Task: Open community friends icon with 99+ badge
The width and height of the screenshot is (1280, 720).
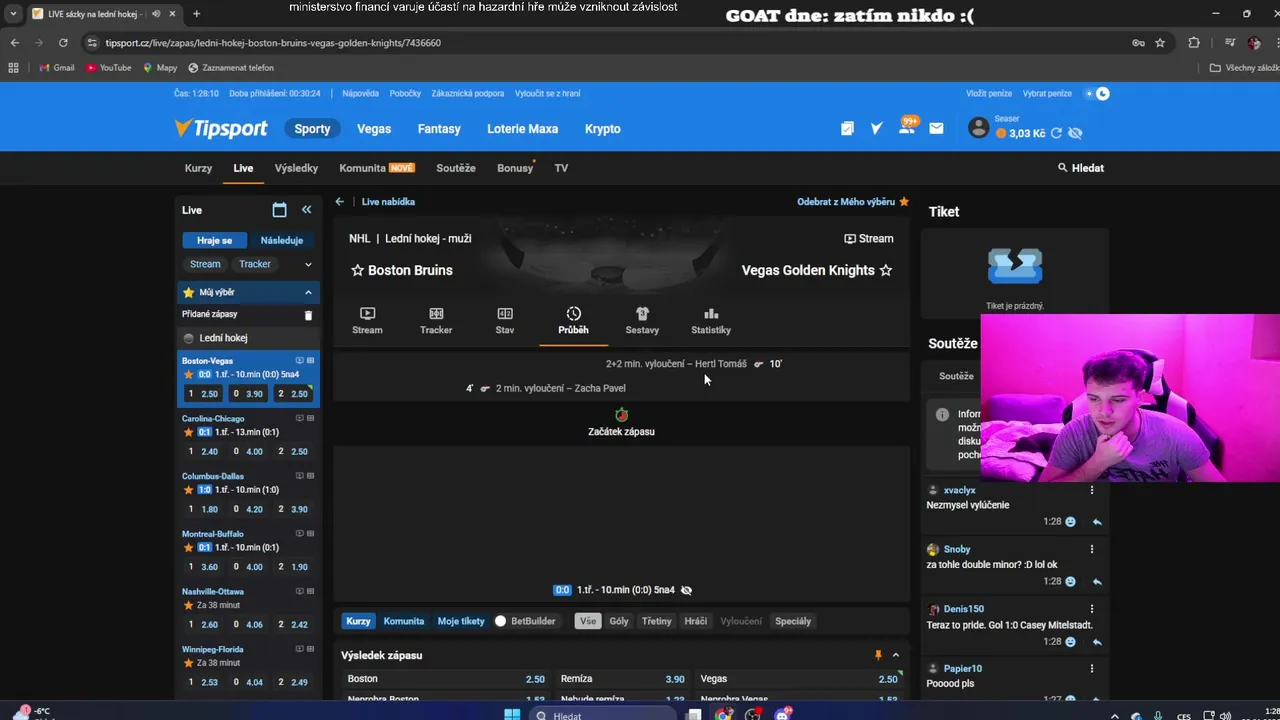Action: 907,127
